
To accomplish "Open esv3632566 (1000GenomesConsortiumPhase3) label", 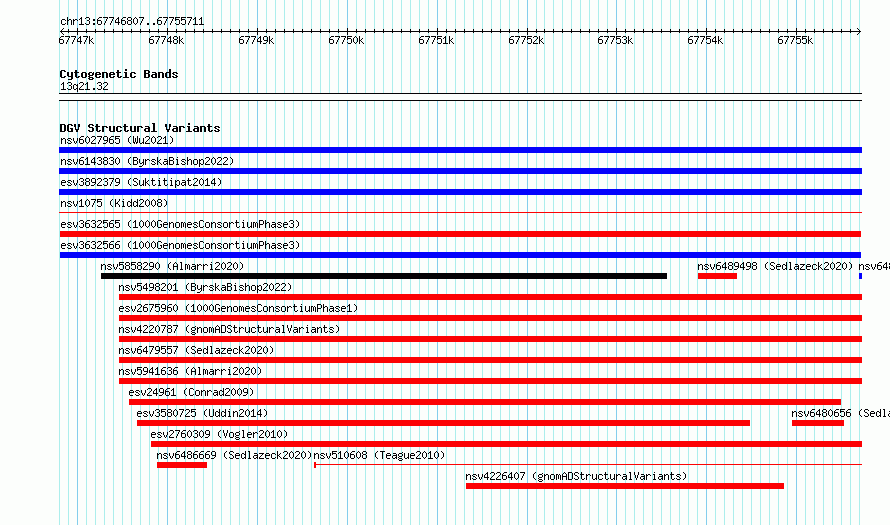I will 180,245.
